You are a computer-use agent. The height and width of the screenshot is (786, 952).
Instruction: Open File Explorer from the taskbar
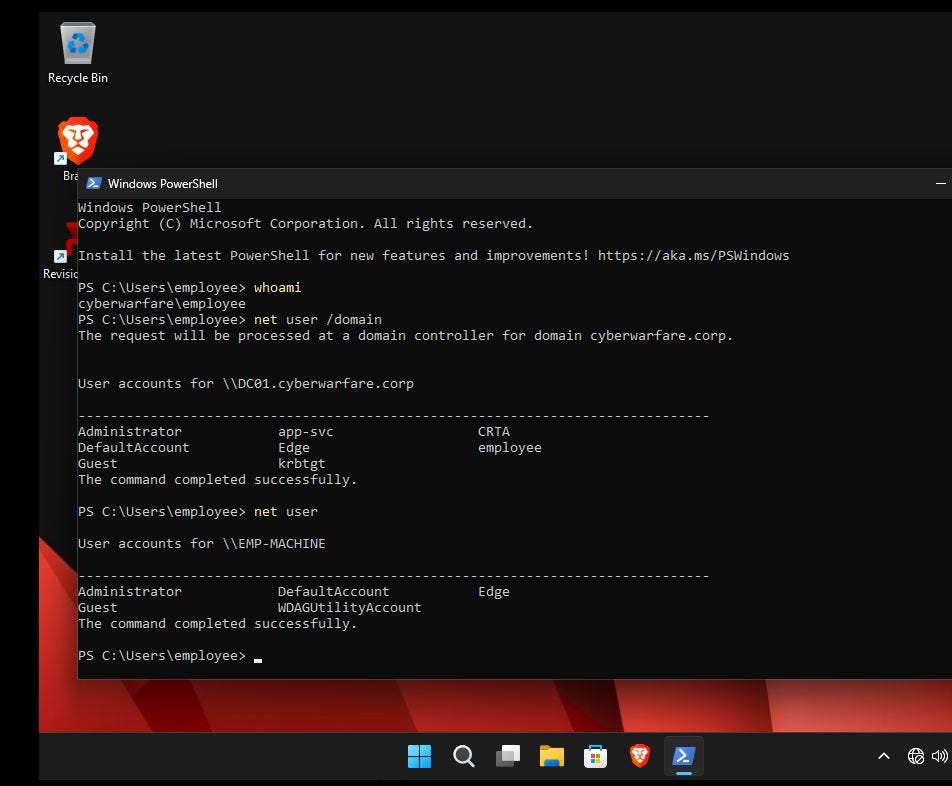[551, 756]
